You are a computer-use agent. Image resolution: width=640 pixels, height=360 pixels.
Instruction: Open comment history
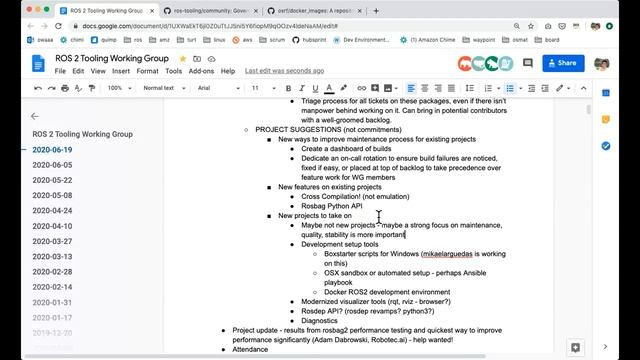point(528,63)
